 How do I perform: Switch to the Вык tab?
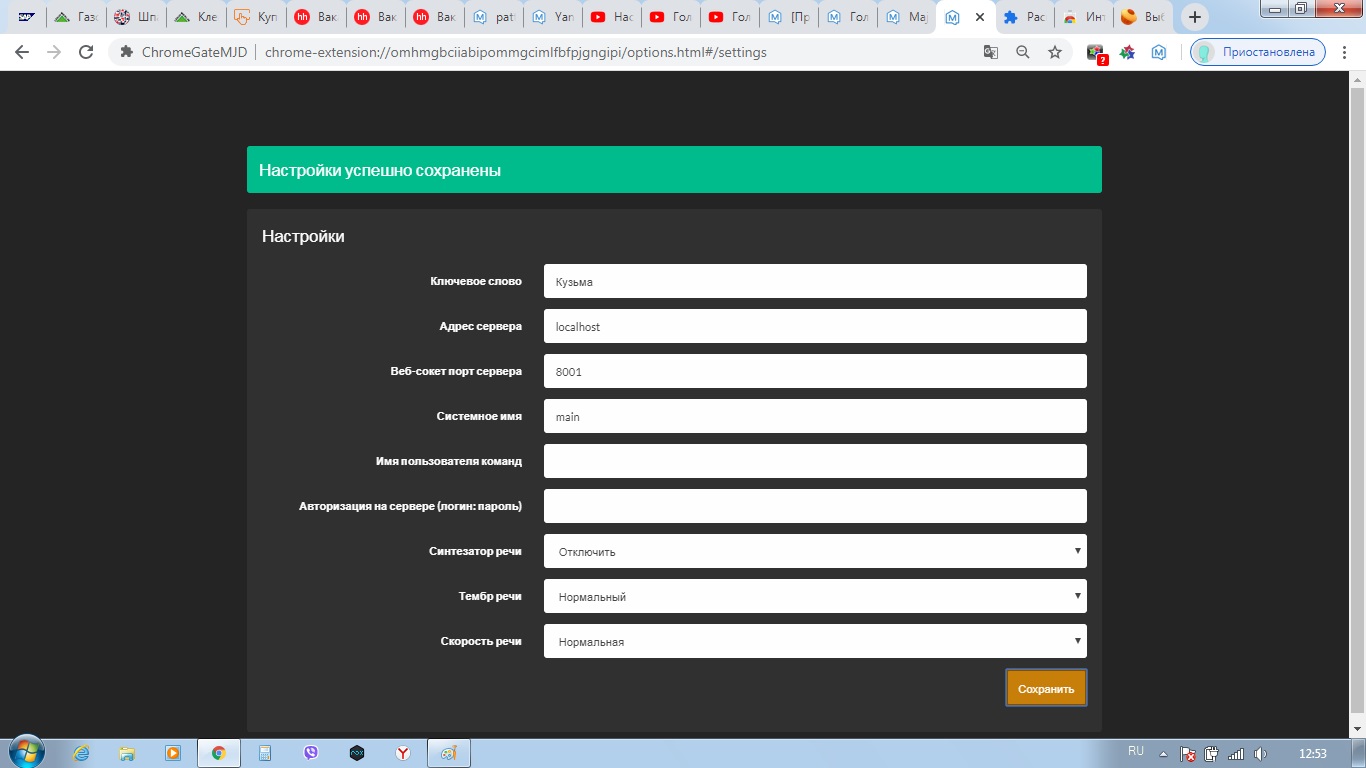click(x=1142, y=17)
